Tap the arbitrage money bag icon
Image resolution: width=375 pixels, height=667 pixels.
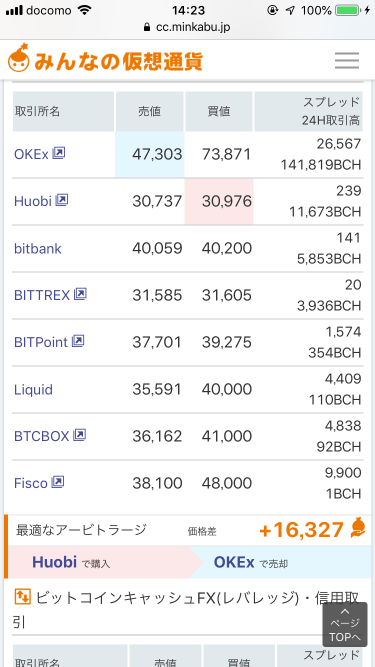pos(358,529)
